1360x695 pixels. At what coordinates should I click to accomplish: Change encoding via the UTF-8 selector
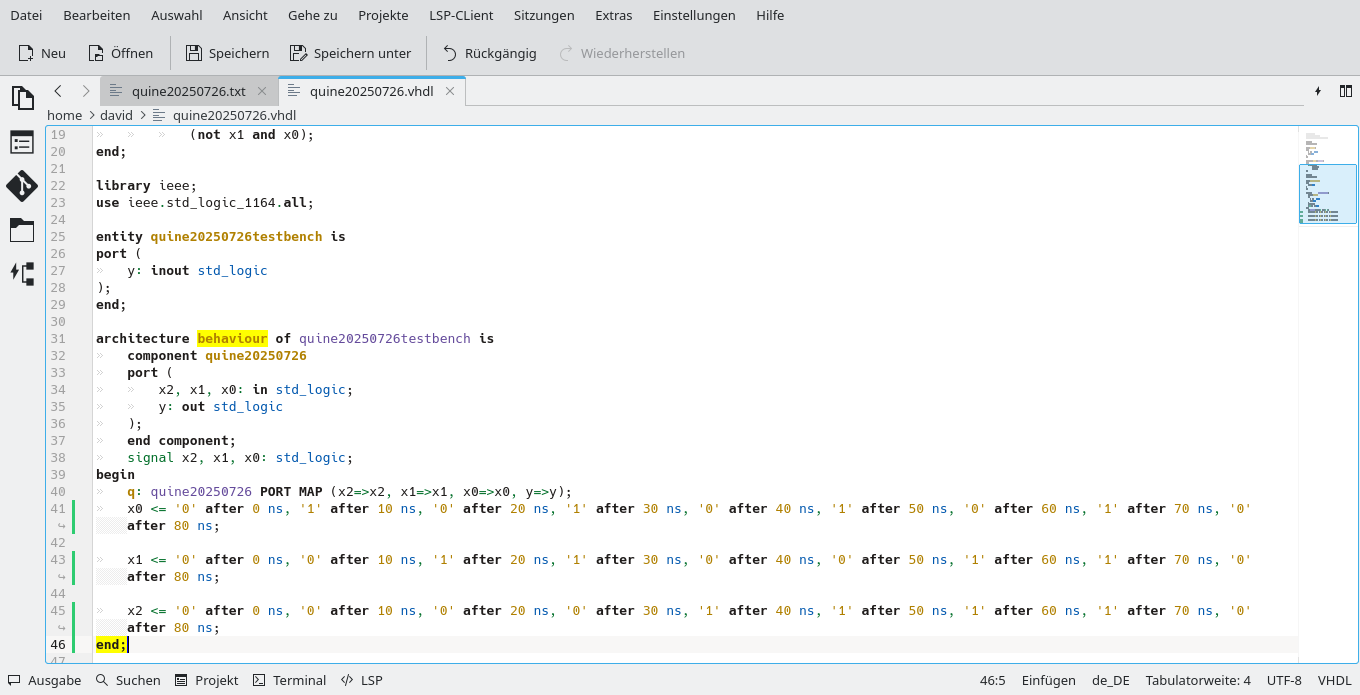(x=1284, y=680)
